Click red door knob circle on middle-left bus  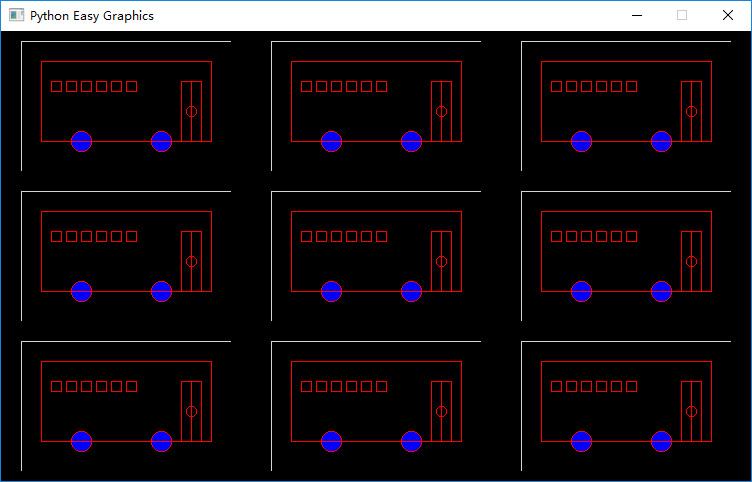192,261
